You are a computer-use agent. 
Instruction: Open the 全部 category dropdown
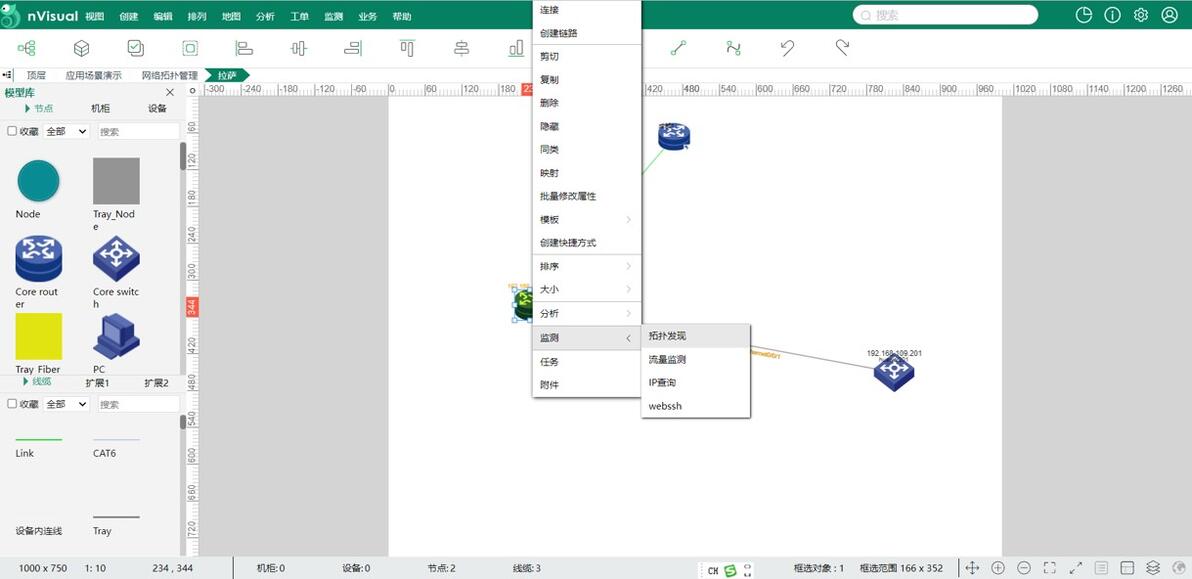[x=63, y=131]
